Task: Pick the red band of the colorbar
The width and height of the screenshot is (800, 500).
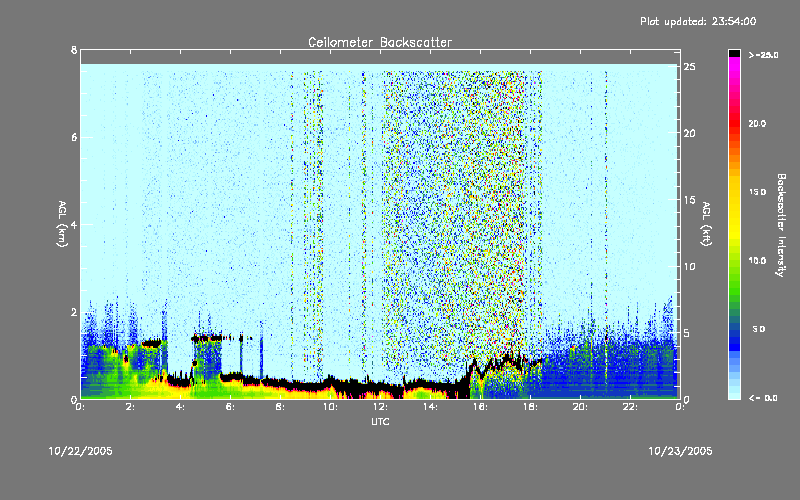Action: [x=734, y=125]
